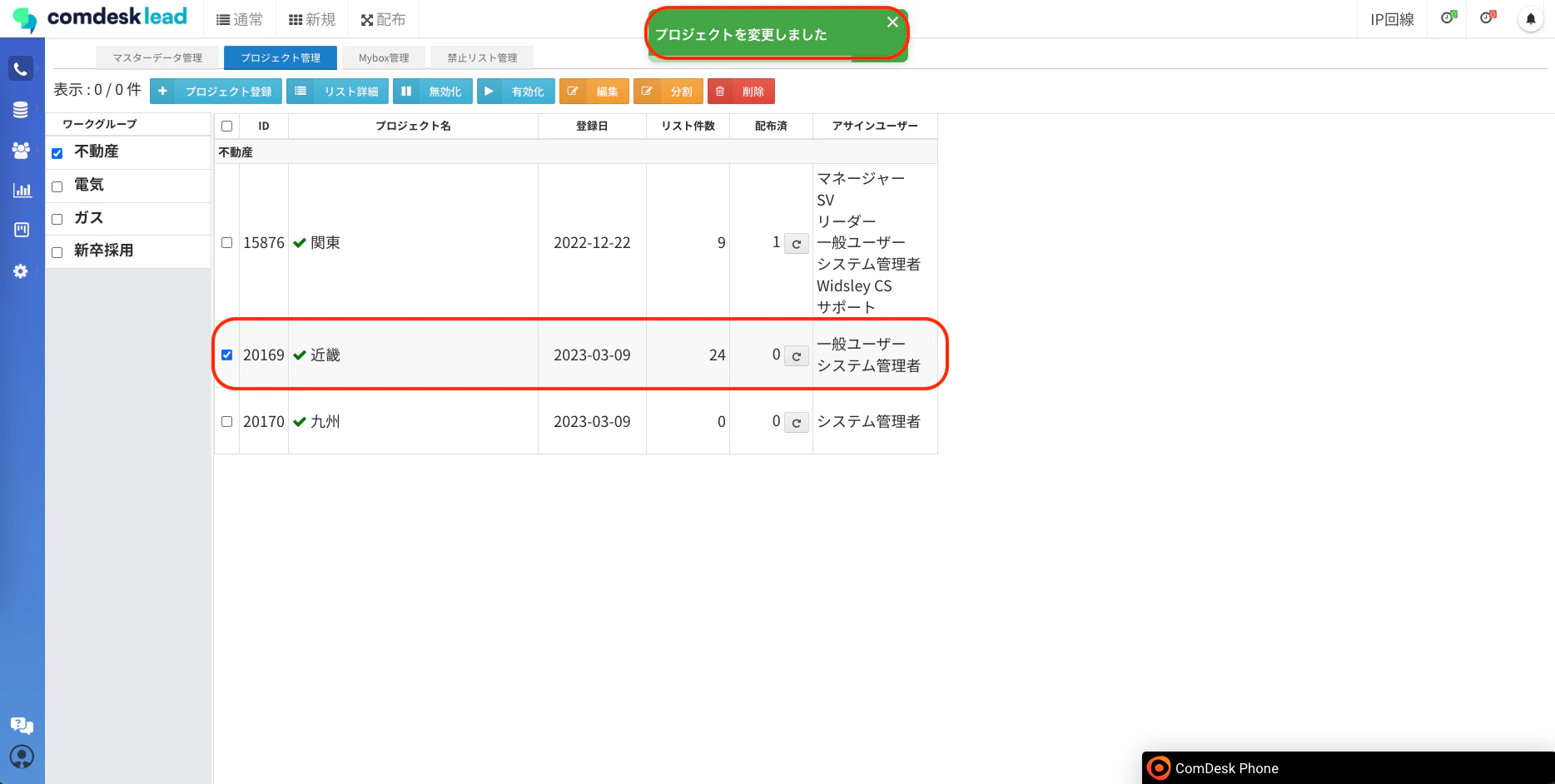Click the アサインユーザー column header
Screen dimensions: 1555x784
(875, 126)
